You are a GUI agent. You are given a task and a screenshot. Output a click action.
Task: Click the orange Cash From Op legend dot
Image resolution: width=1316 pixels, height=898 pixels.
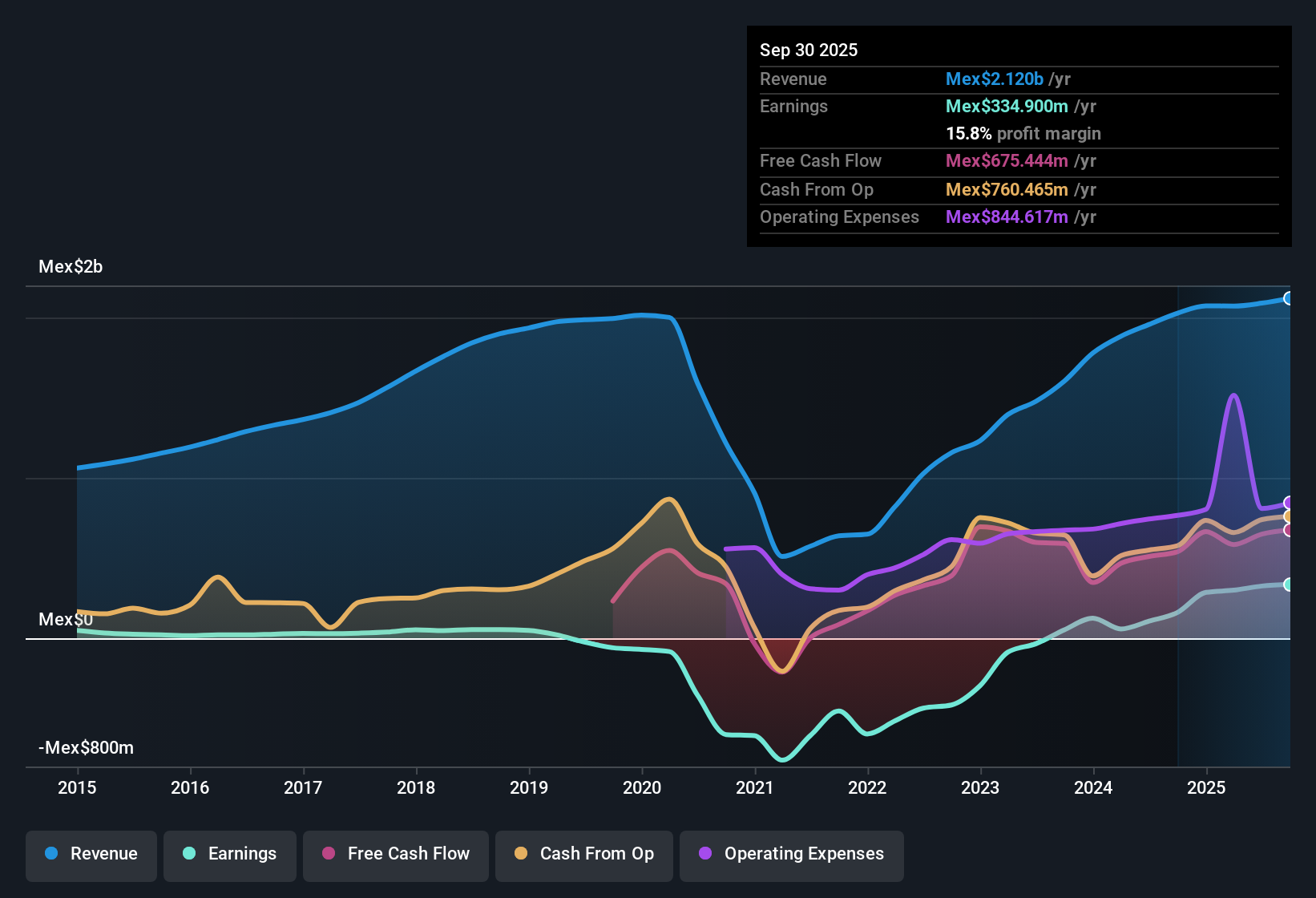click(521, 855)
